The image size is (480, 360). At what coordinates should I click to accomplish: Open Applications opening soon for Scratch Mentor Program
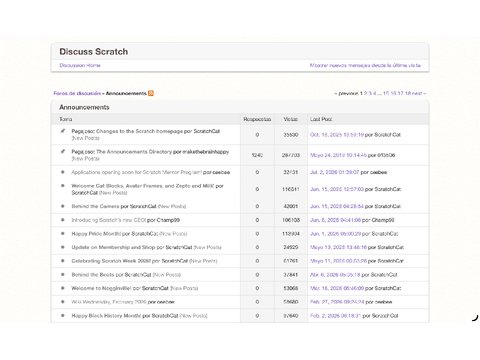136,172
